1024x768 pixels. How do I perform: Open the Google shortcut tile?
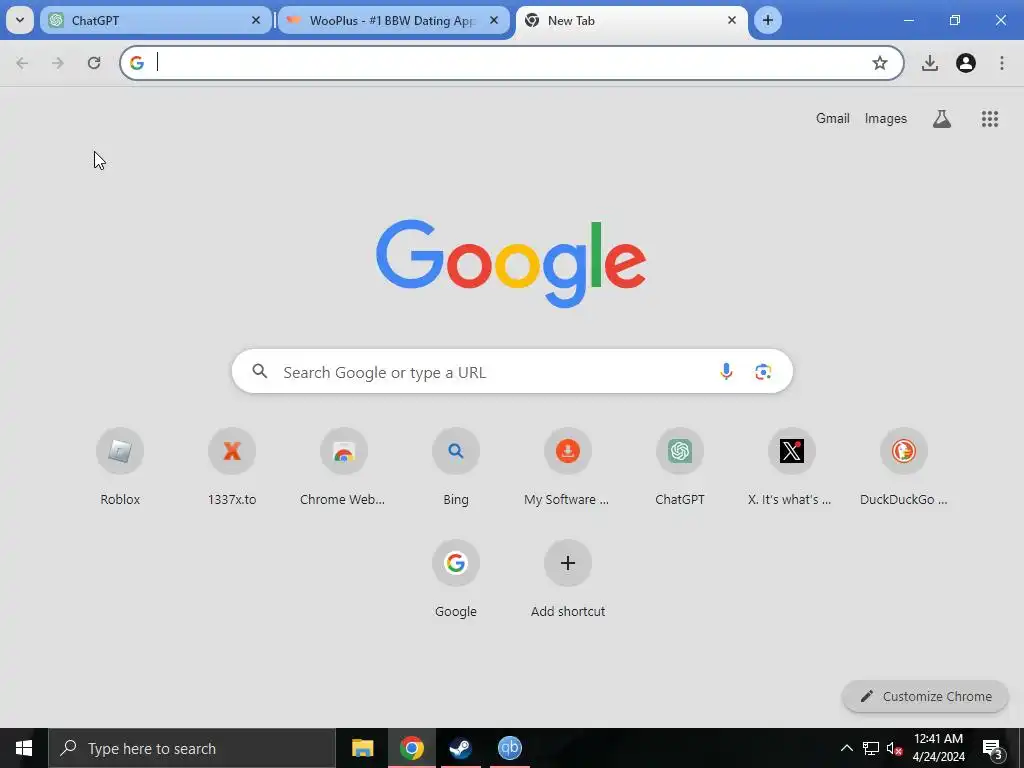pos(456,579)
